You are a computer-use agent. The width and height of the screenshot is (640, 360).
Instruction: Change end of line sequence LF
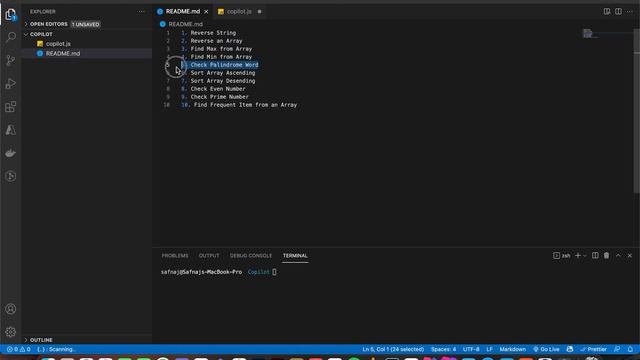coord(489,349)
